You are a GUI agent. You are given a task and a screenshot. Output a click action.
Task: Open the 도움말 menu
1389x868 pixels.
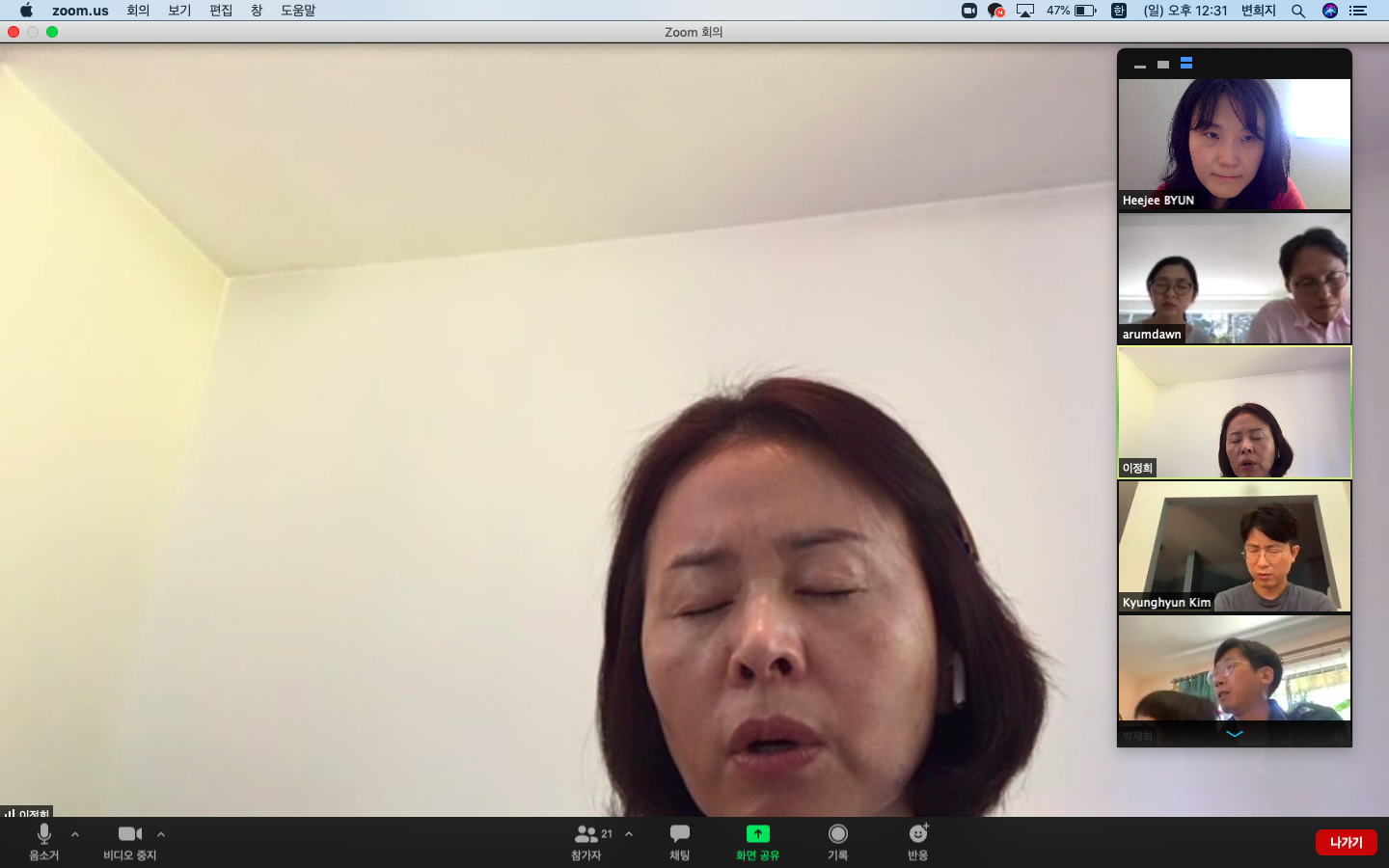pyautogui.click(x=298, y=11)
